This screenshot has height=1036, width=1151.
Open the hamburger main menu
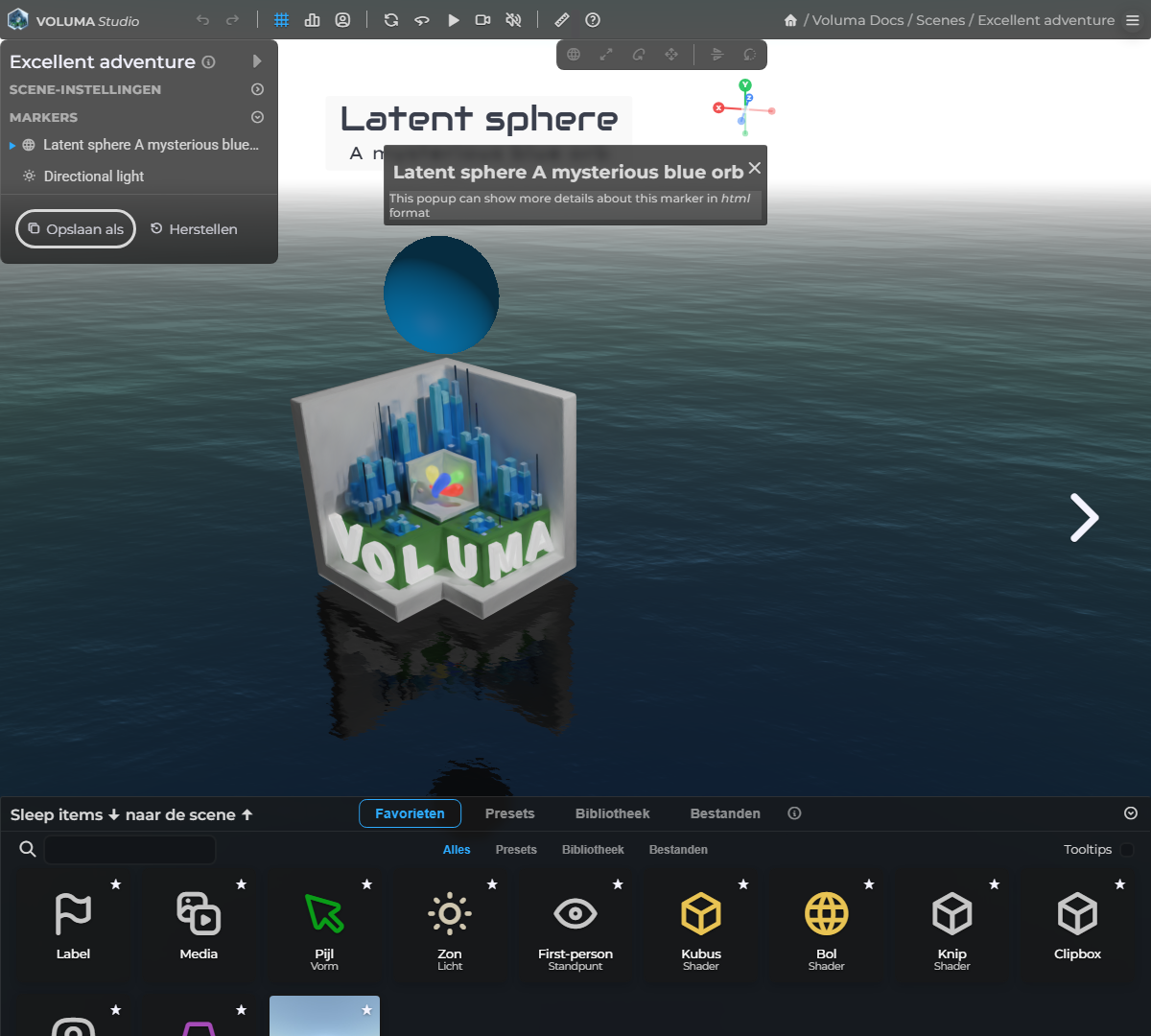(x=1133, y=20)
